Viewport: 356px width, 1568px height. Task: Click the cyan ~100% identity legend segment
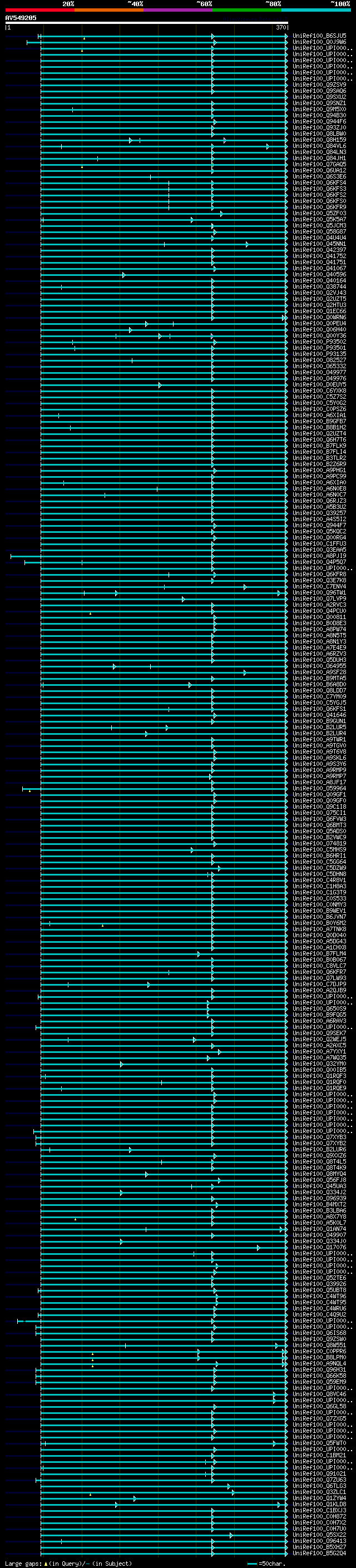[317, 10]
